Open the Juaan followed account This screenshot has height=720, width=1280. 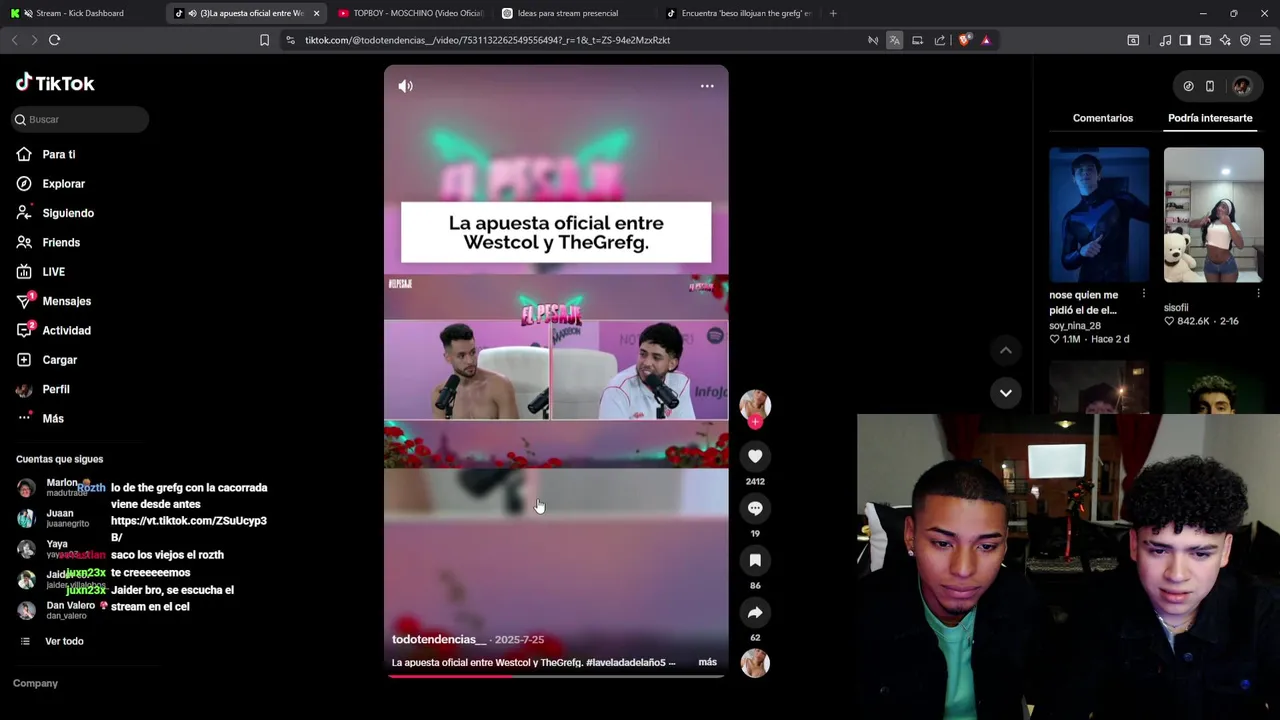(x=60, y=518)
